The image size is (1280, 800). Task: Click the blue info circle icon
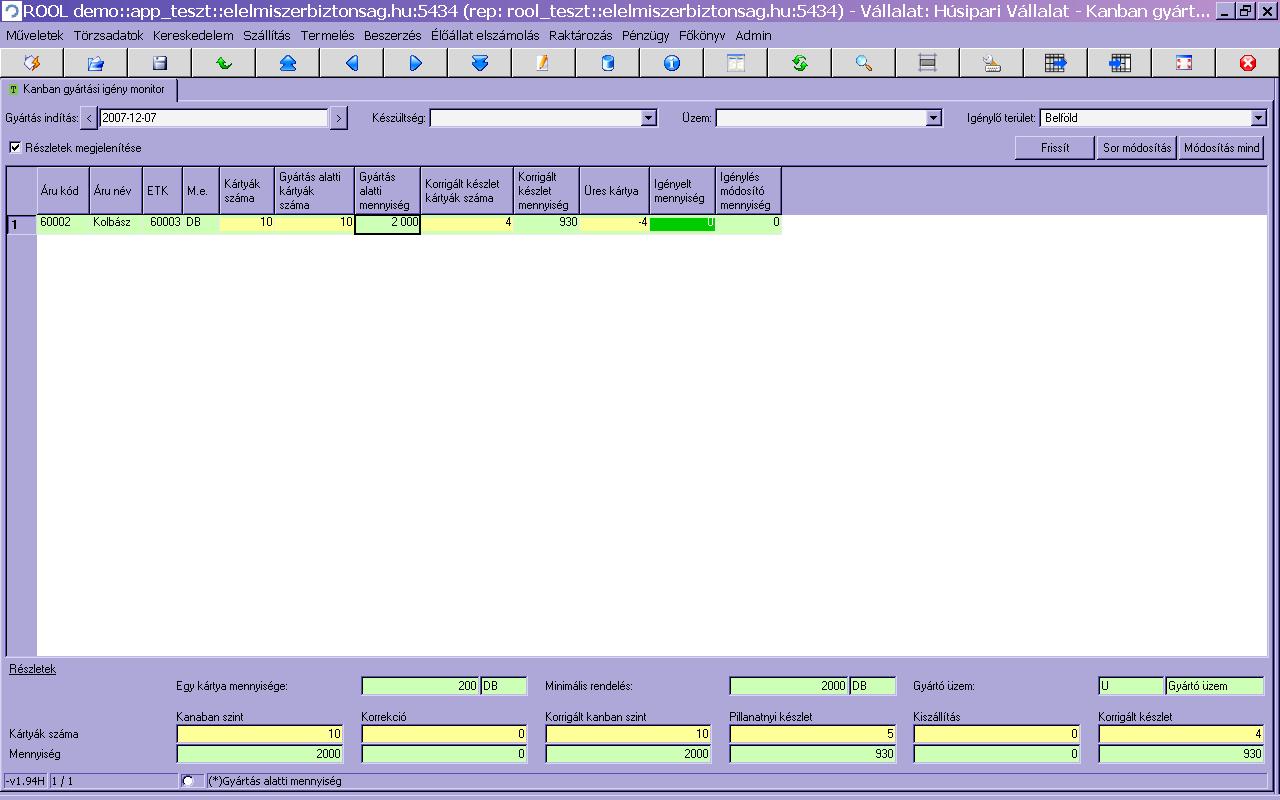click(672, 63)
